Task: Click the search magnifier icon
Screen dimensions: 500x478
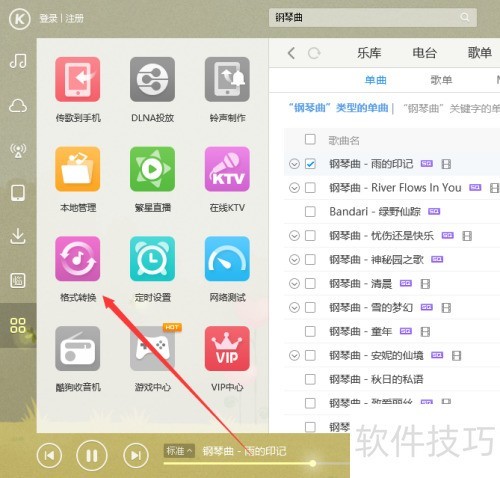Action: (465, 17)
